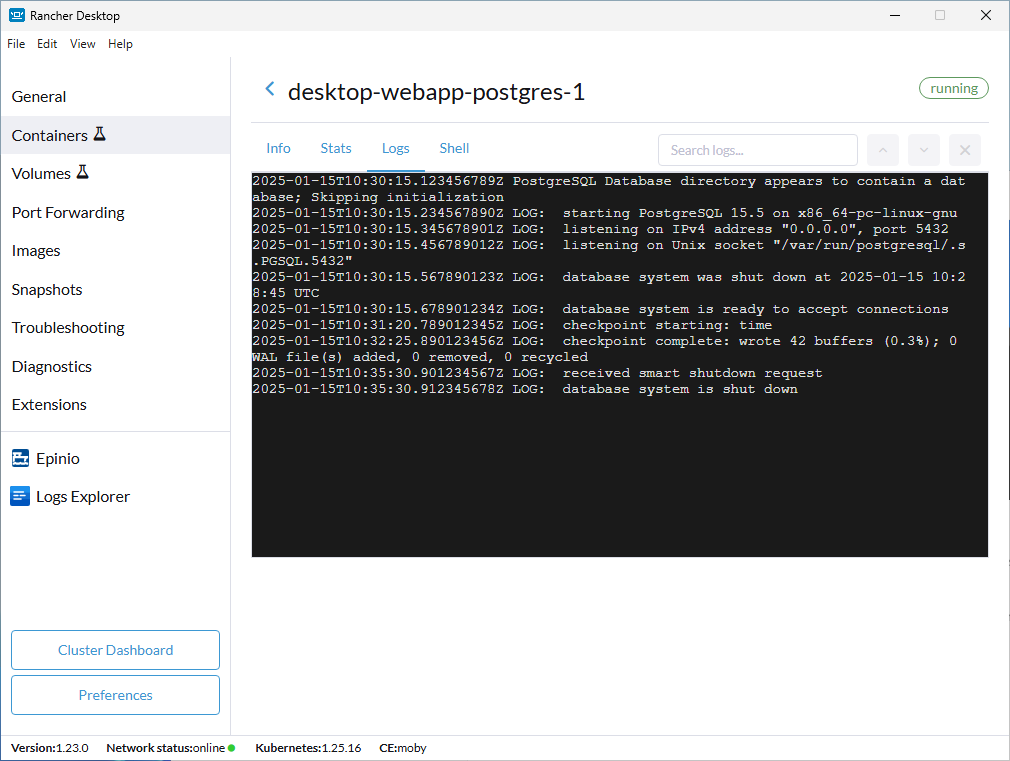Click log line listening on IPv4 address

coord(600,229)
